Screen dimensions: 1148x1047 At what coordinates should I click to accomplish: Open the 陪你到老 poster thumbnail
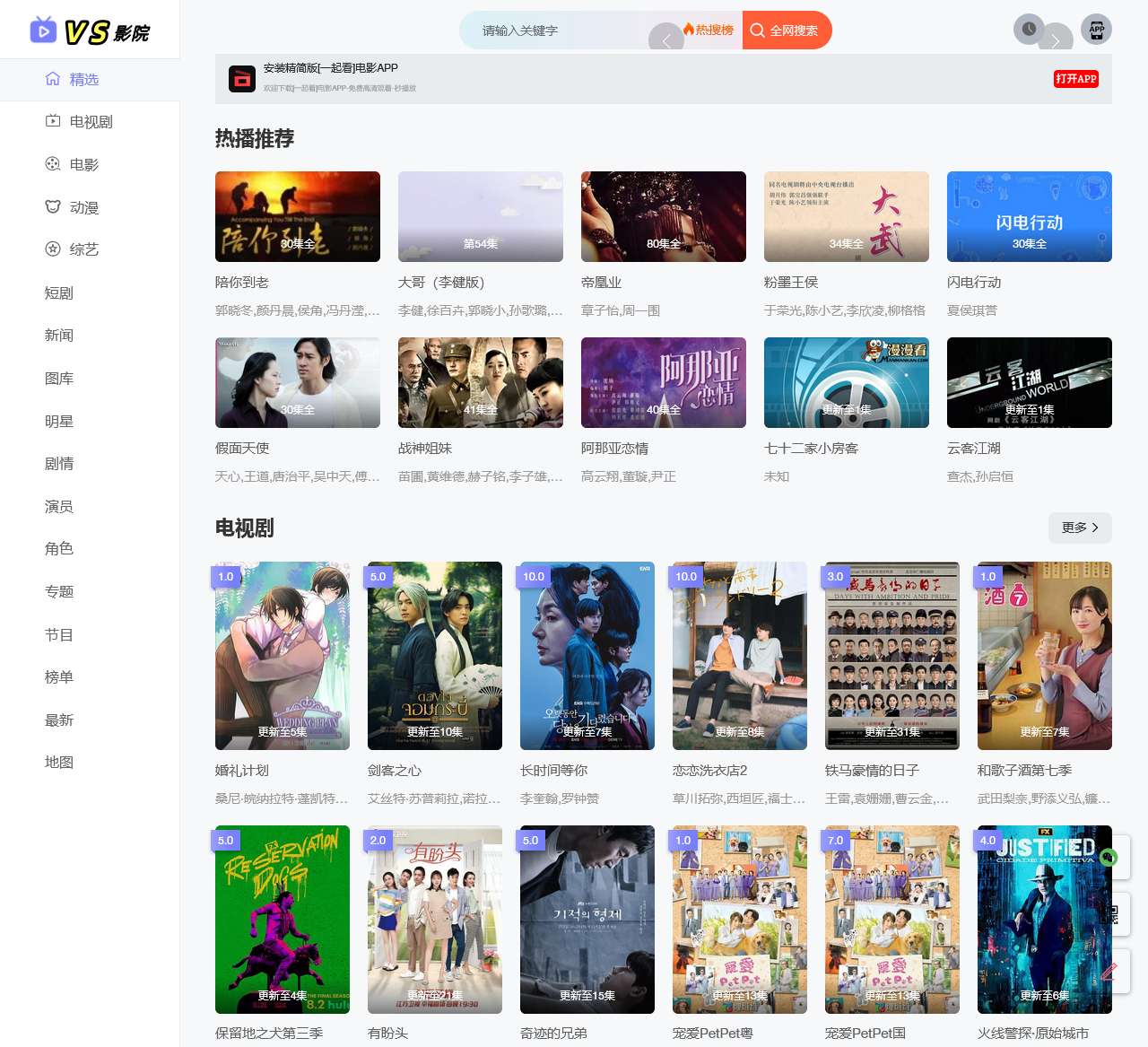pos(298,216)
